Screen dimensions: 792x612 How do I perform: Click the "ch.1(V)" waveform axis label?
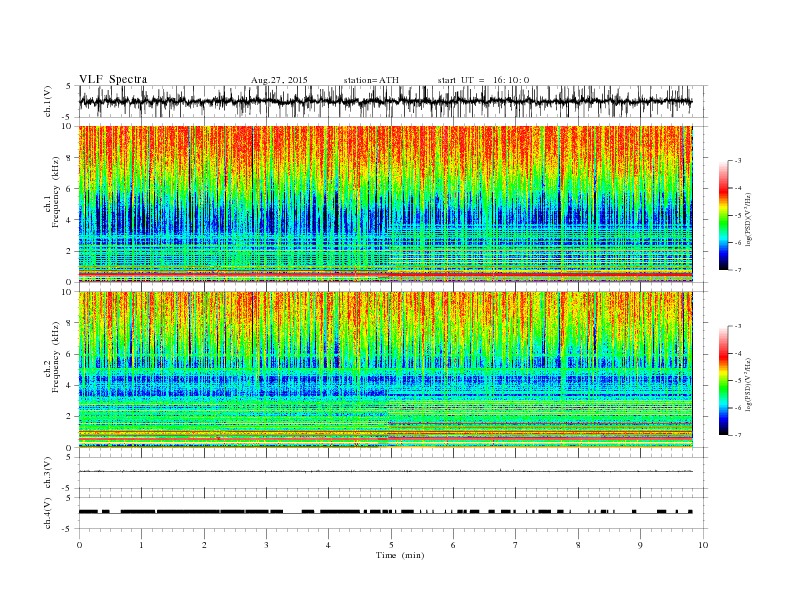(x=47, y=102)
